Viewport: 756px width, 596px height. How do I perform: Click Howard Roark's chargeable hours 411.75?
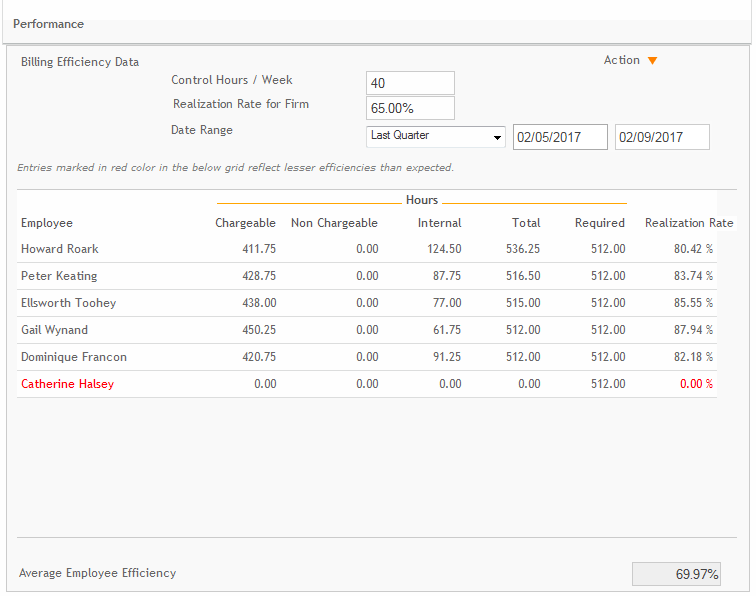[x=259, y=249]
